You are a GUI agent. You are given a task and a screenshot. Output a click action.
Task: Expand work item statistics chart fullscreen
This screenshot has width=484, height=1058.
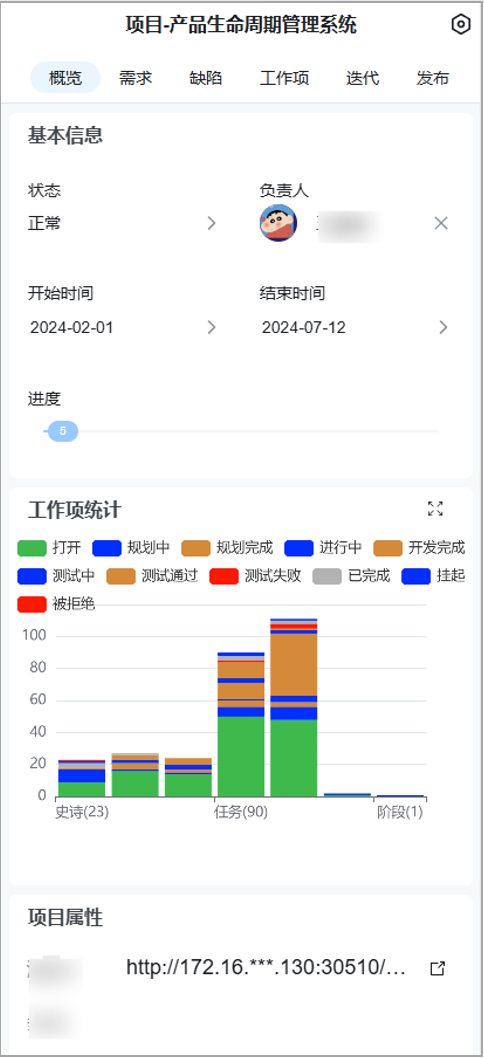[435, 509]
